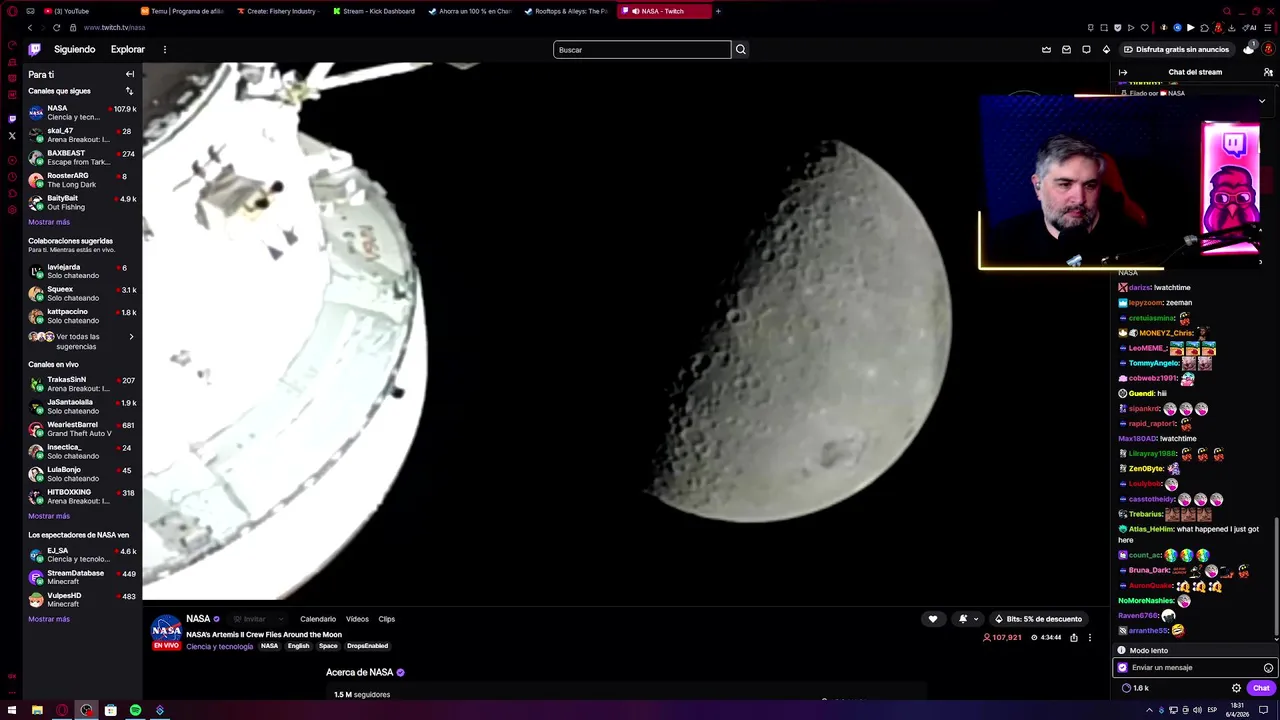The height and width of the screenshot is (720, 1280).
Task: Click the Atlas_HeHim username in chat
Action: (x=1151, y=529)
